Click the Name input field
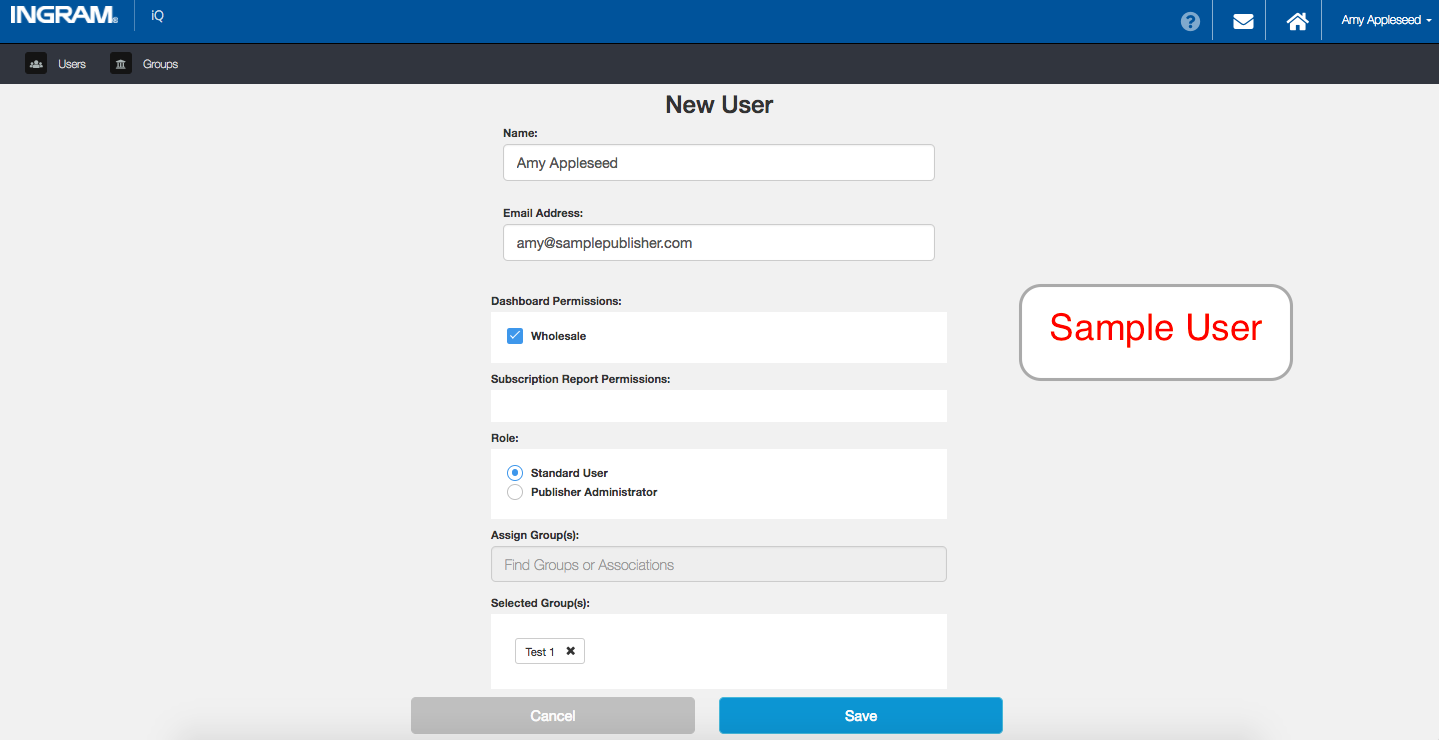Screen dimensions: 1439x740 pyautogui.click(x=718, y=162)
